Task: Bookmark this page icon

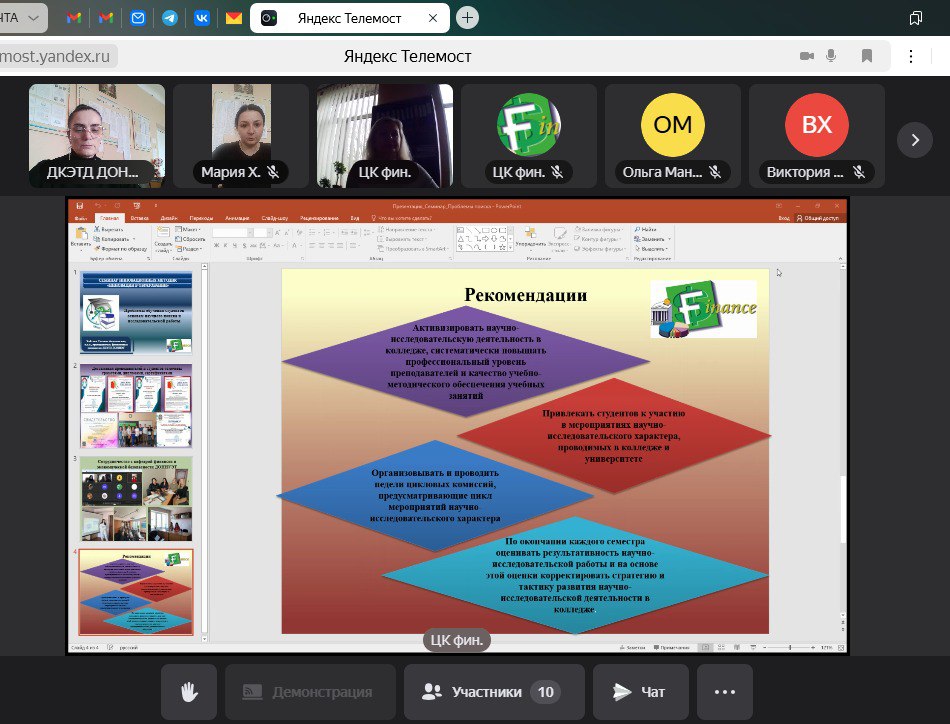Action: tap(867, 56)
